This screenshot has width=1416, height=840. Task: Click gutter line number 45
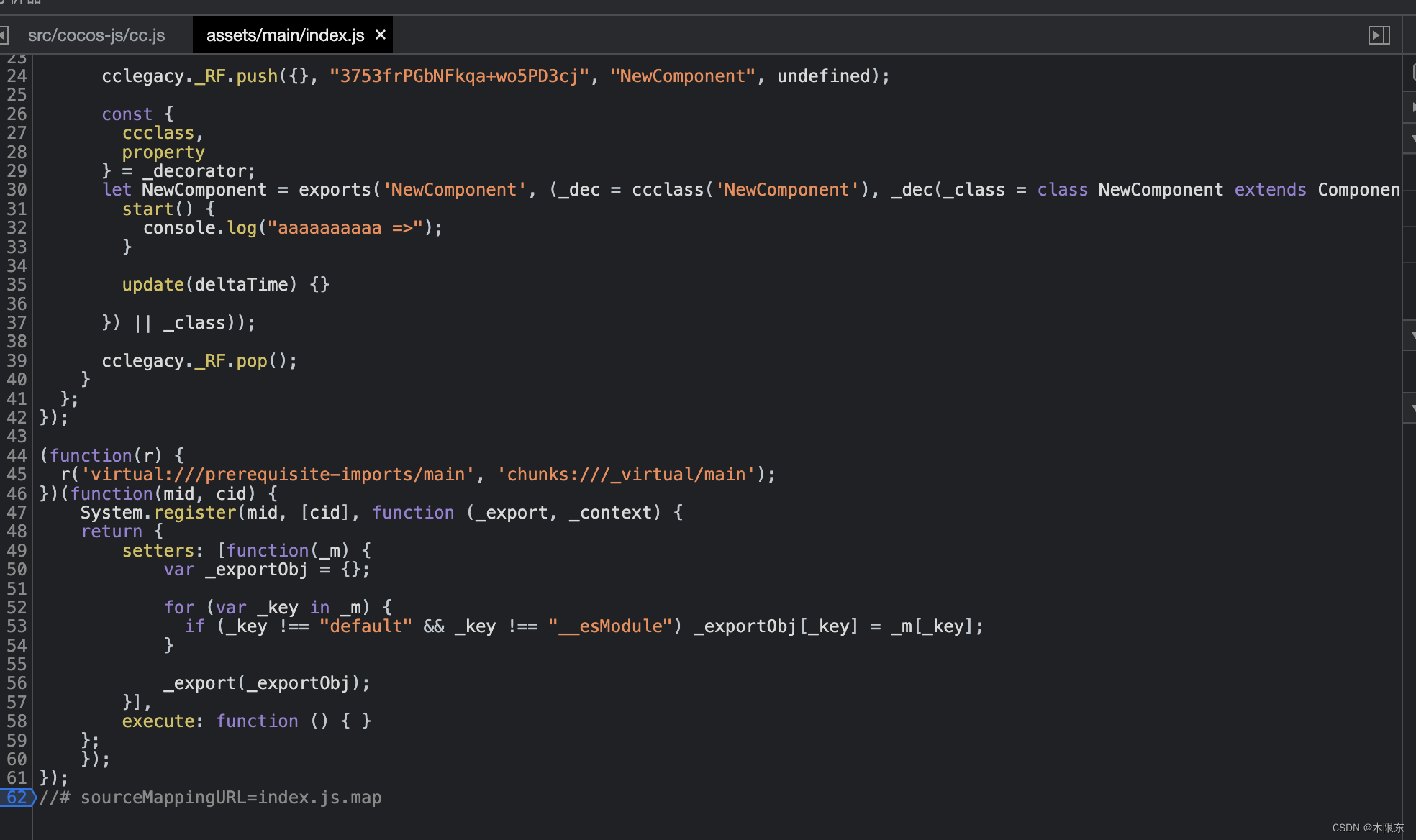coord(17,475)
